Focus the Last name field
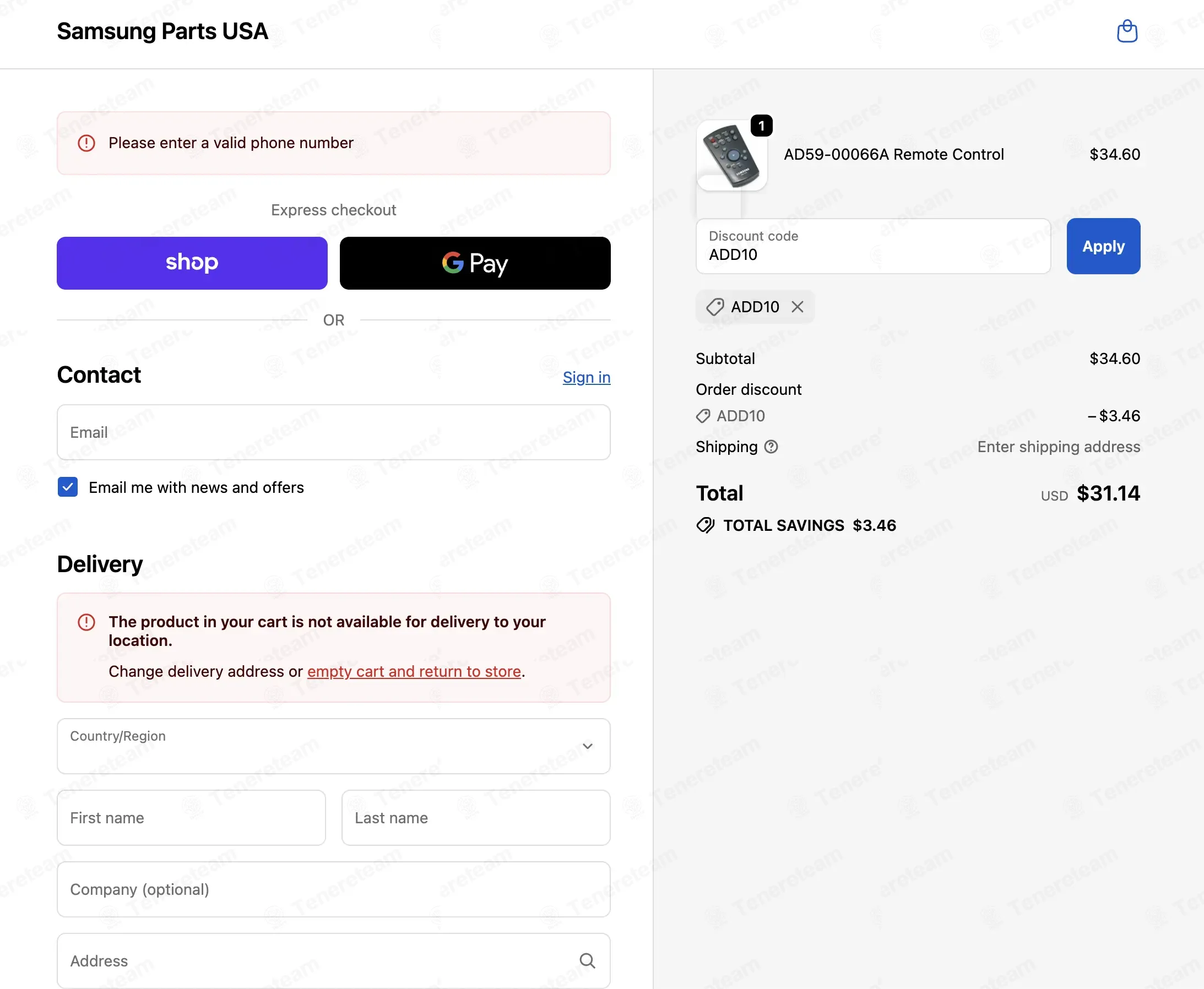 pos(476,818)
